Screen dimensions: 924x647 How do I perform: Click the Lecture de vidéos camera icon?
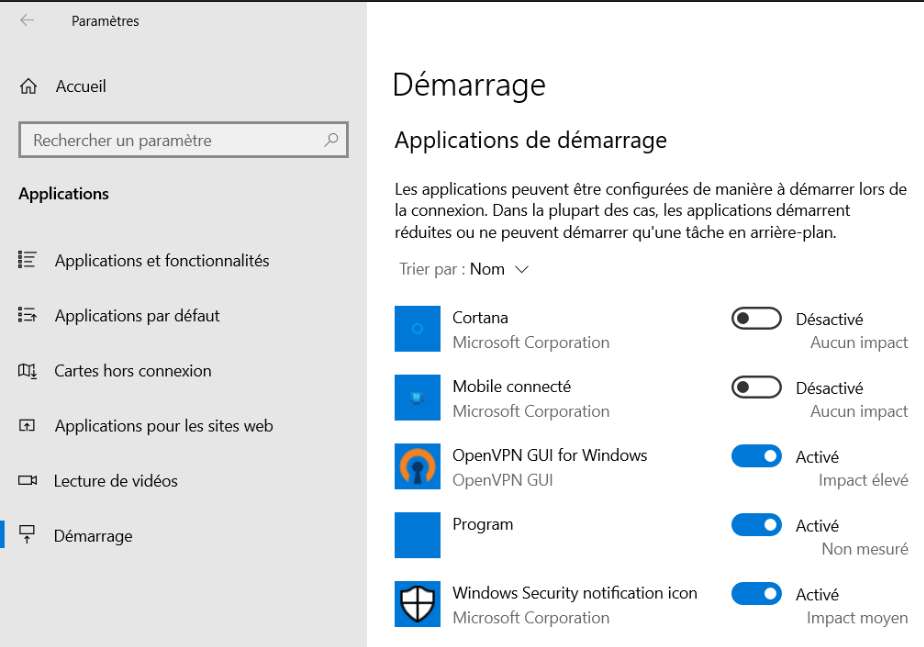click(x=27, y=480)
